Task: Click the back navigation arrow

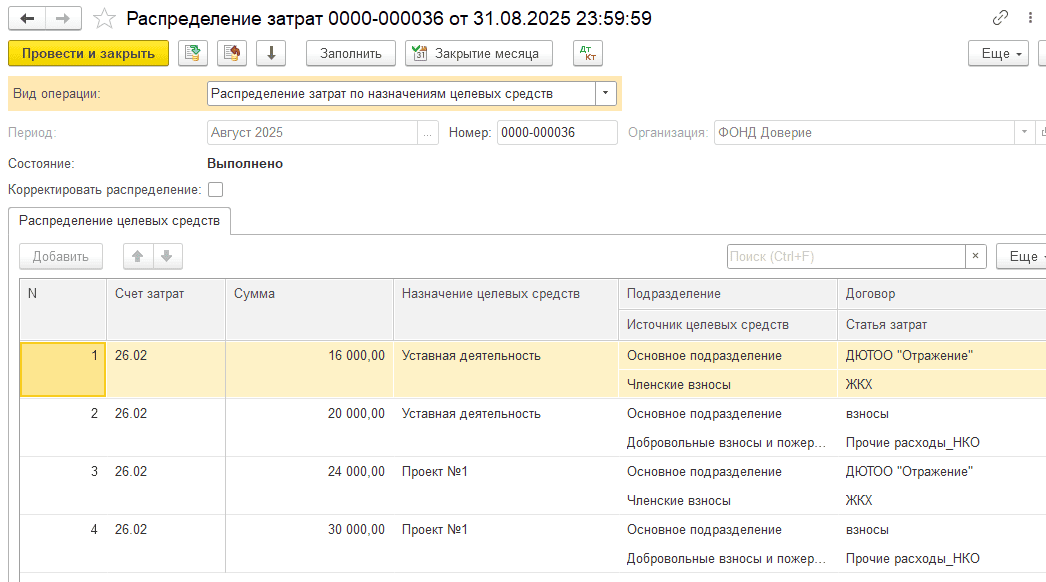Action: (x=27, y=19)
